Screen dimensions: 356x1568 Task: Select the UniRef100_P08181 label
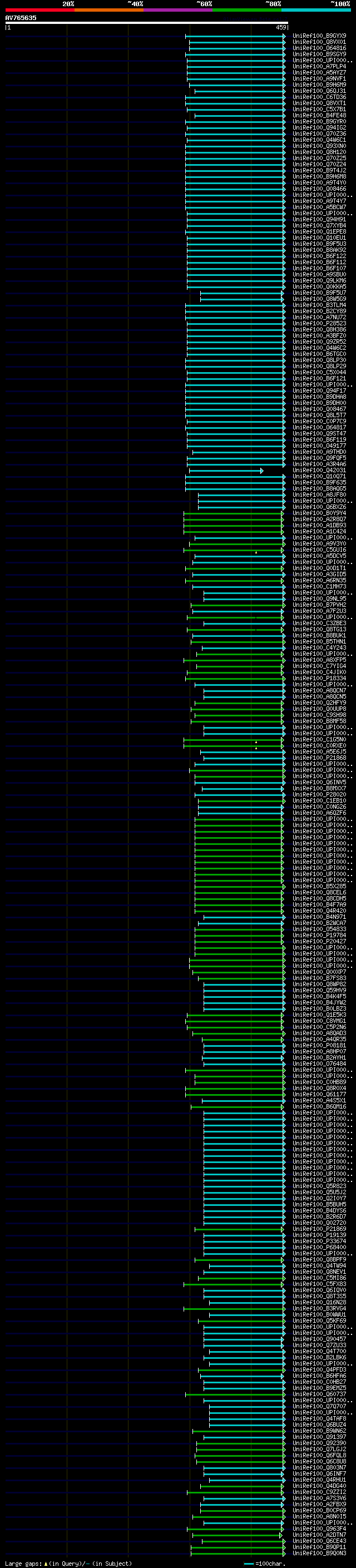319,1045
